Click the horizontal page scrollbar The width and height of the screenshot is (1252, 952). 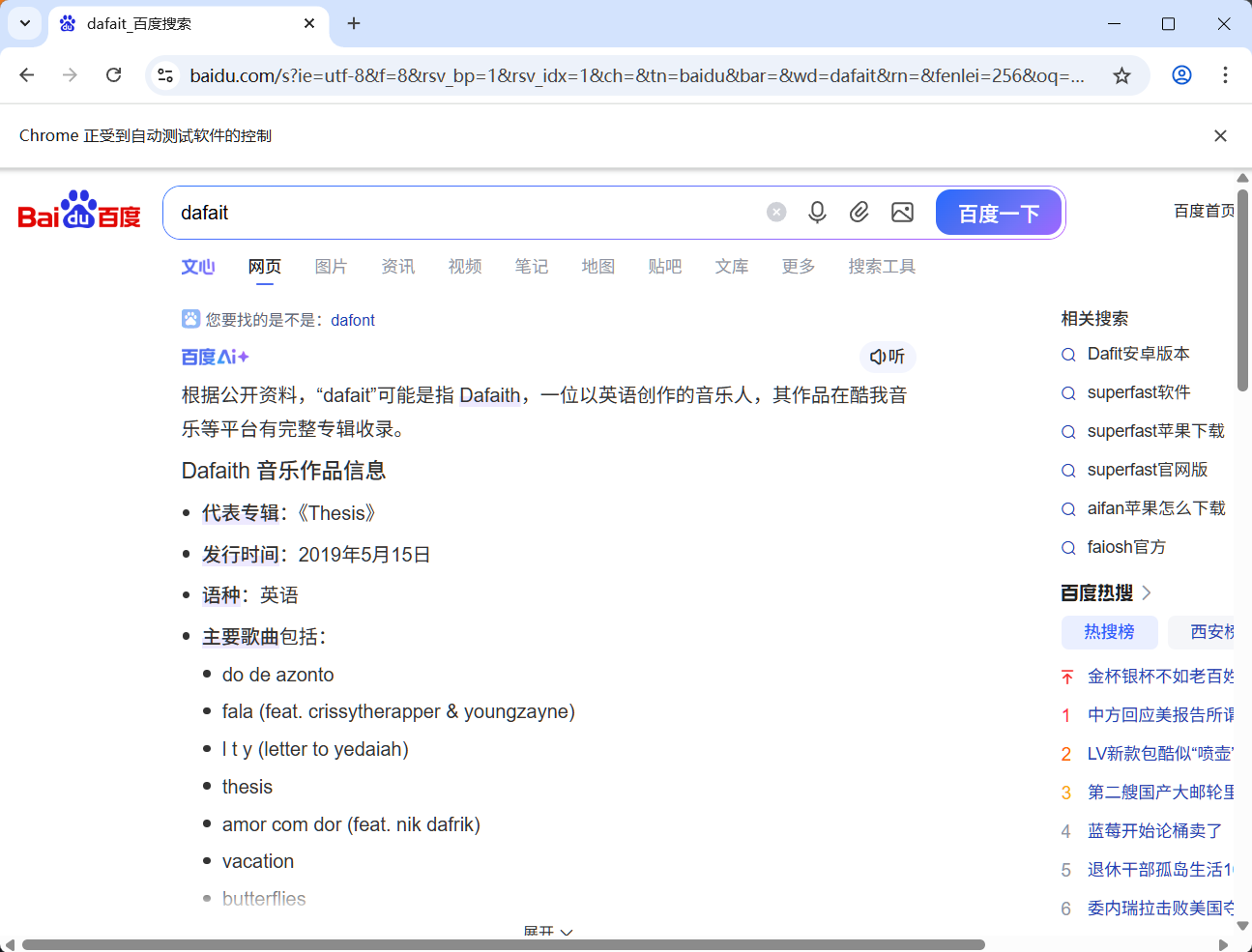click(504, 944)
